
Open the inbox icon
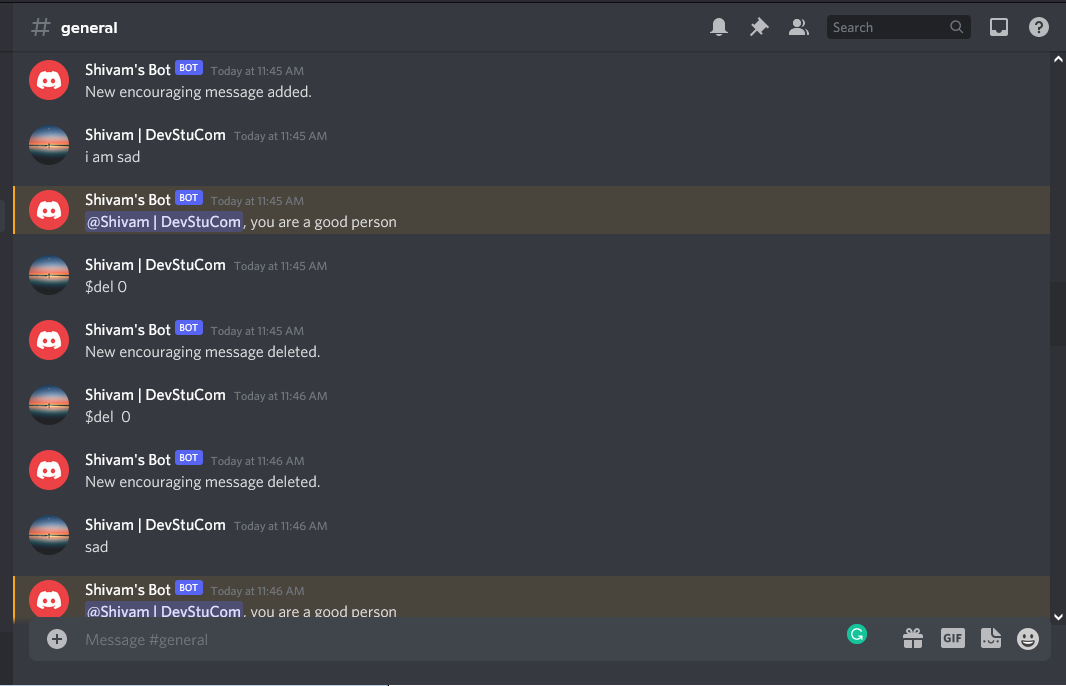click(999, 27)
